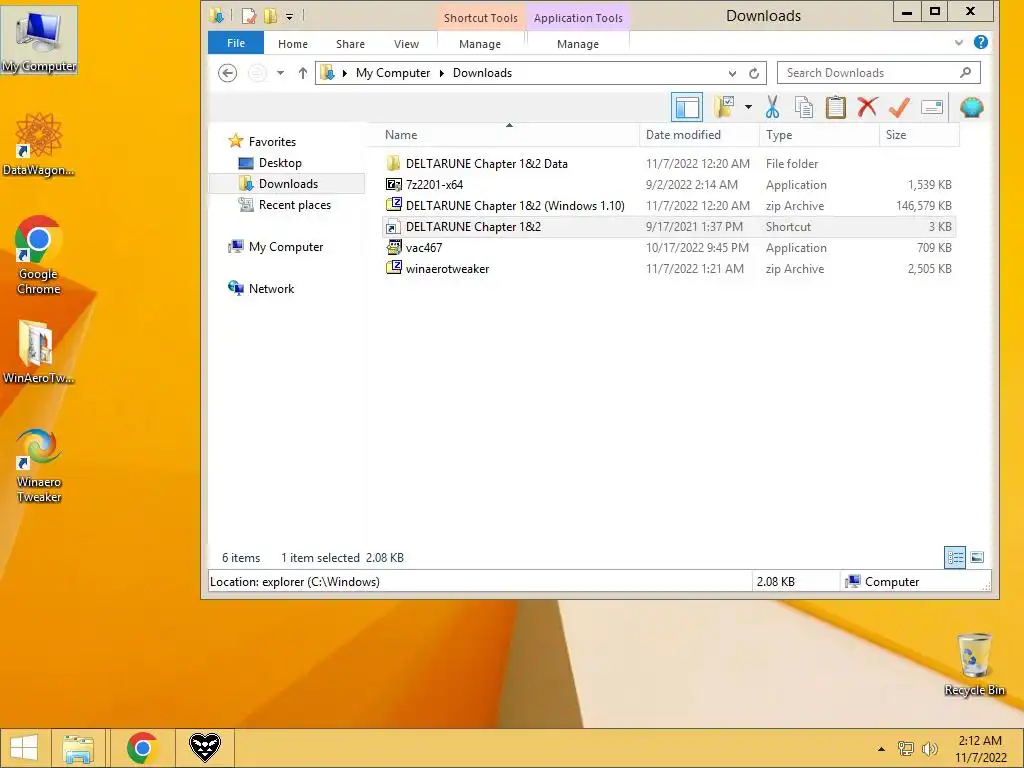Click the search magnifier icon
The height and width of the screenshot is (768, 1024).
pos(966,72)
